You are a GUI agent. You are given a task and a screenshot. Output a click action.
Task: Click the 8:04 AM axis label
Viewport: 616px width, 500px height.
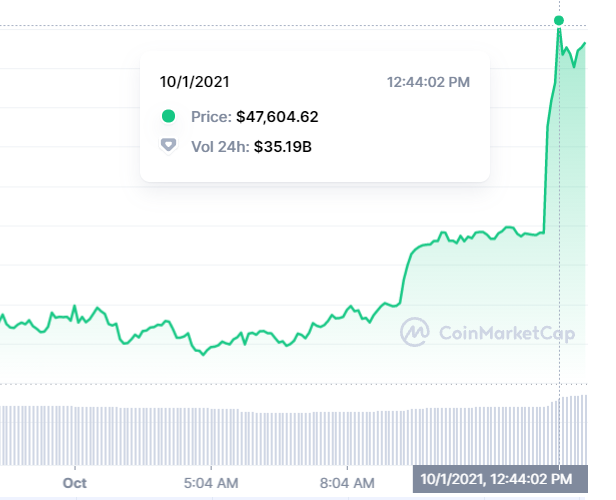pyautogui.click(x=347, y=482)
